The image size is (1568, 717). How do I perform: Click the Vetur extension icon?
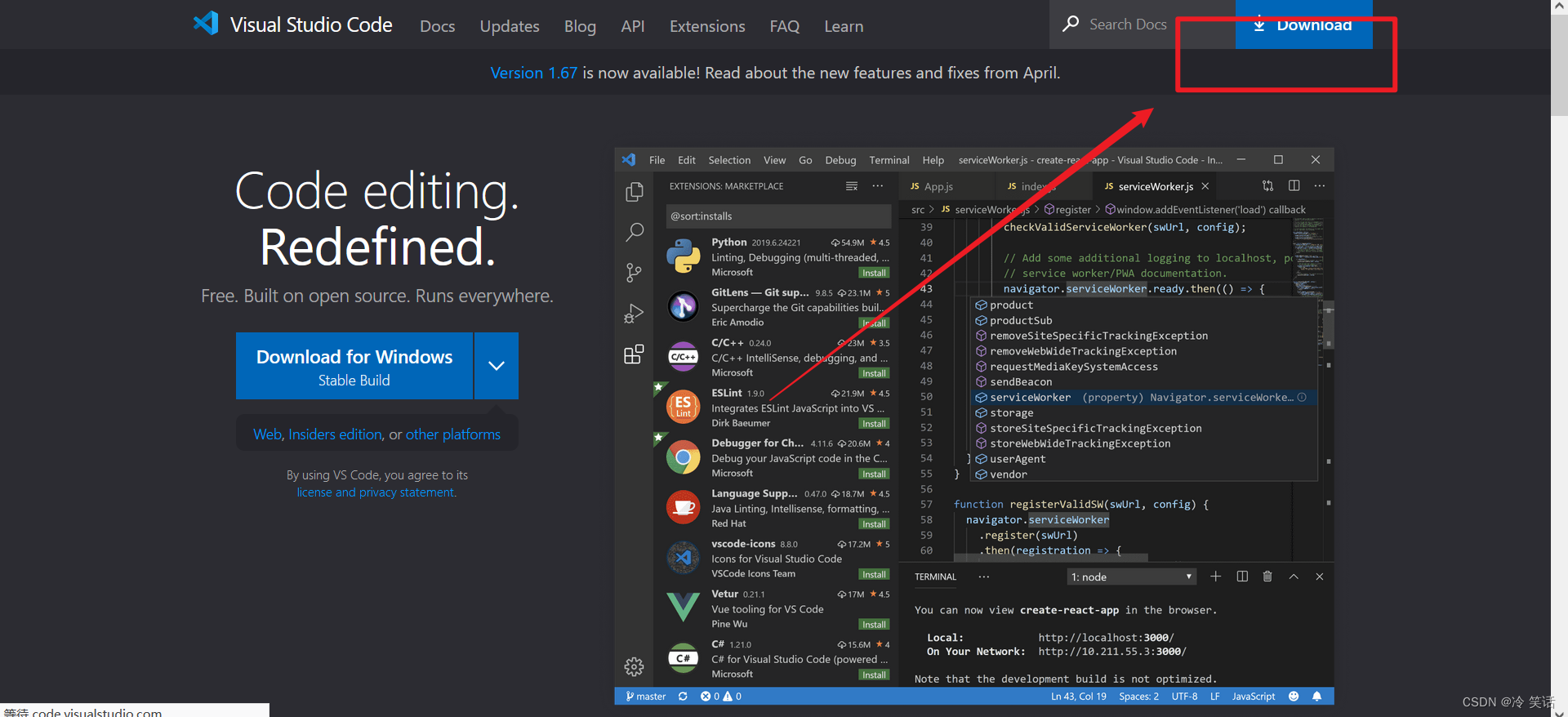click(x=683, y=608)
